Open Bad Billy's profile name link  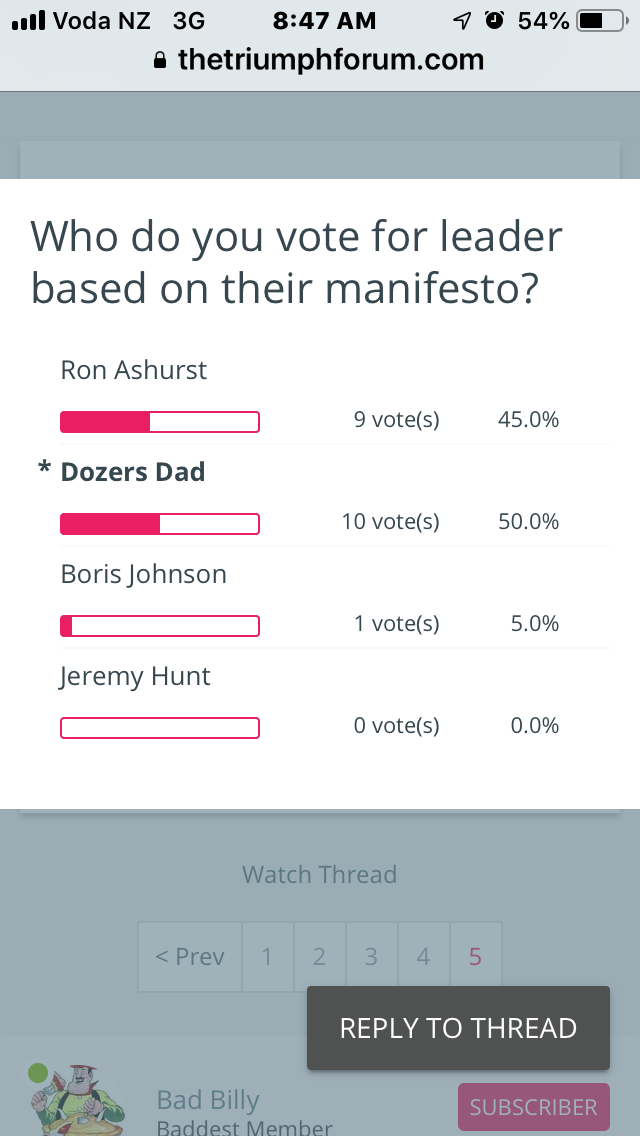coord(208,1100)
